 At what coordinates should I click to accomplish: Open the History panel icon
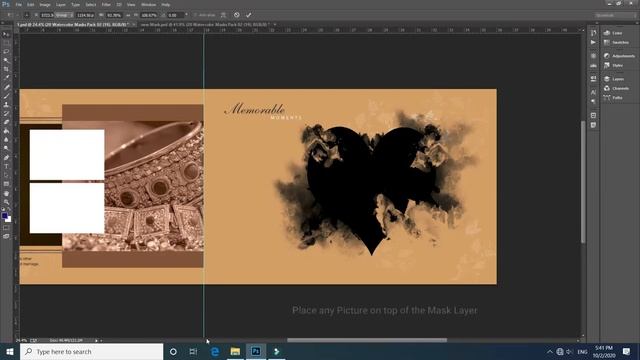coord(593,33)
